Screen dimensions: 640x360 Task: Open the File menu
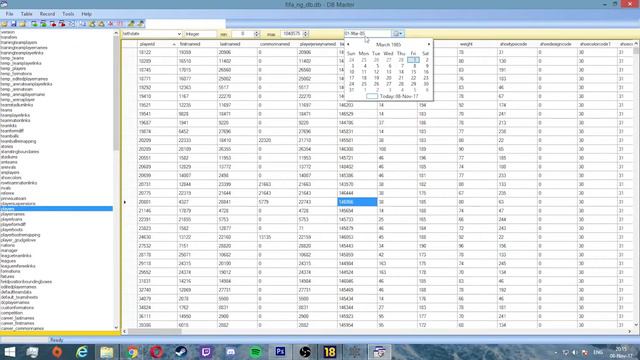pos(9,14)
